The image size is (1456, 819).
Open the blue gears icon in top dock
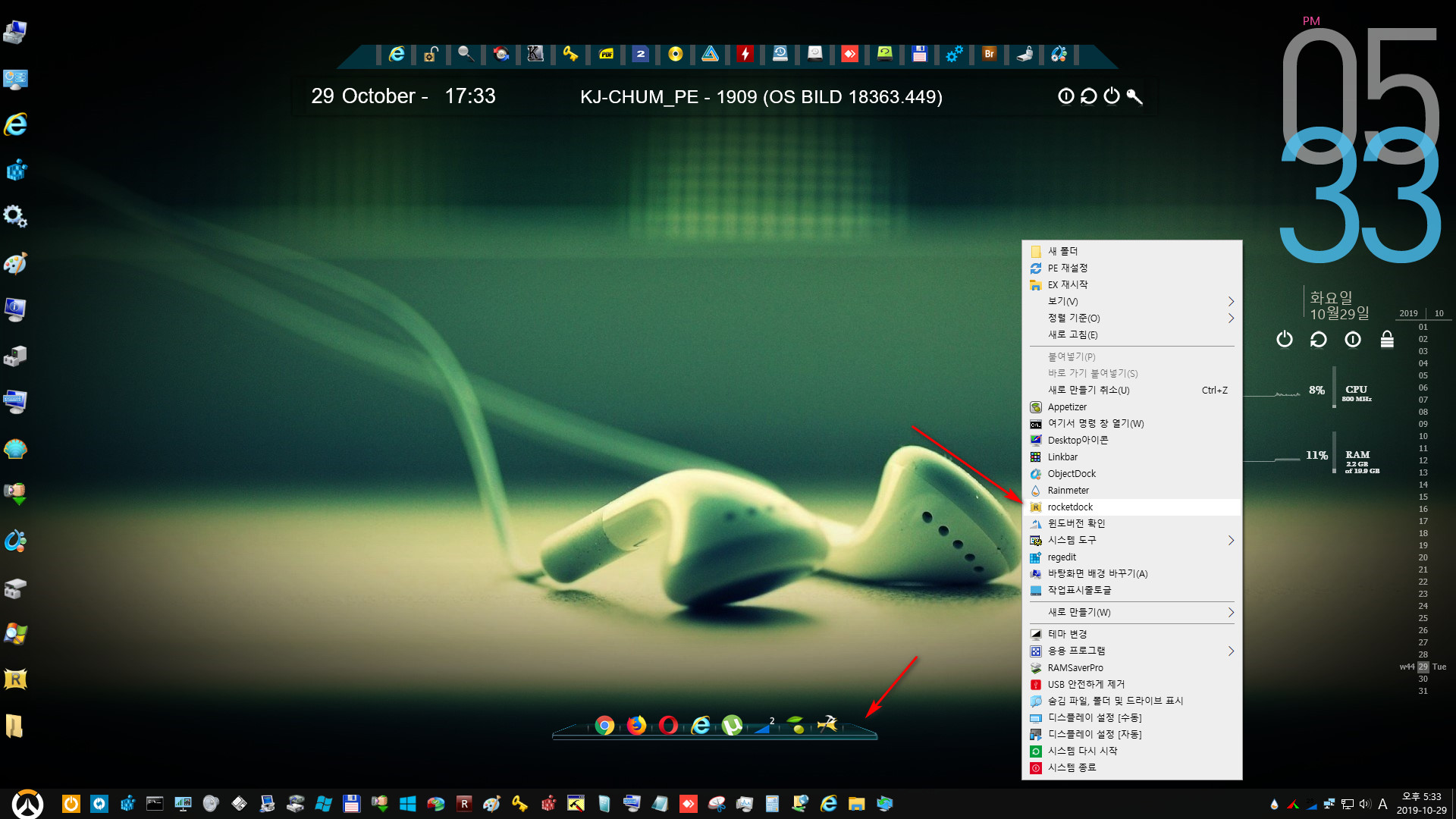coord(954,54)
